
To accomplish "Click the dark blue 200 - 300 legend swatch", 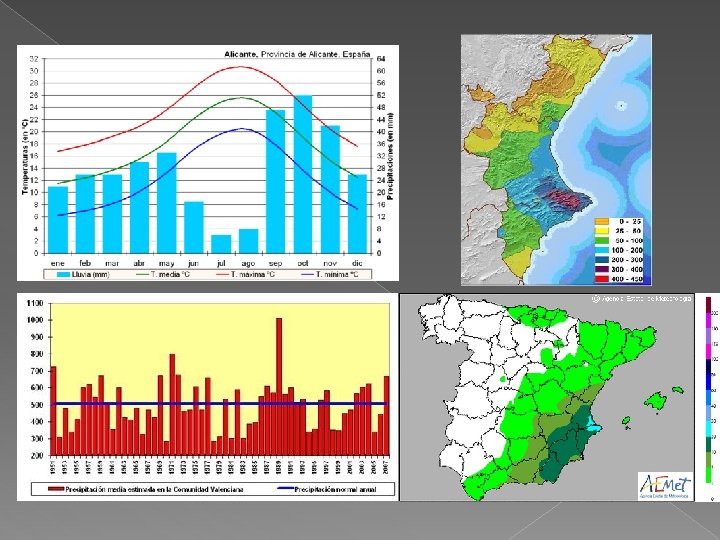I will pyautogui.click(x=602, y=260).
